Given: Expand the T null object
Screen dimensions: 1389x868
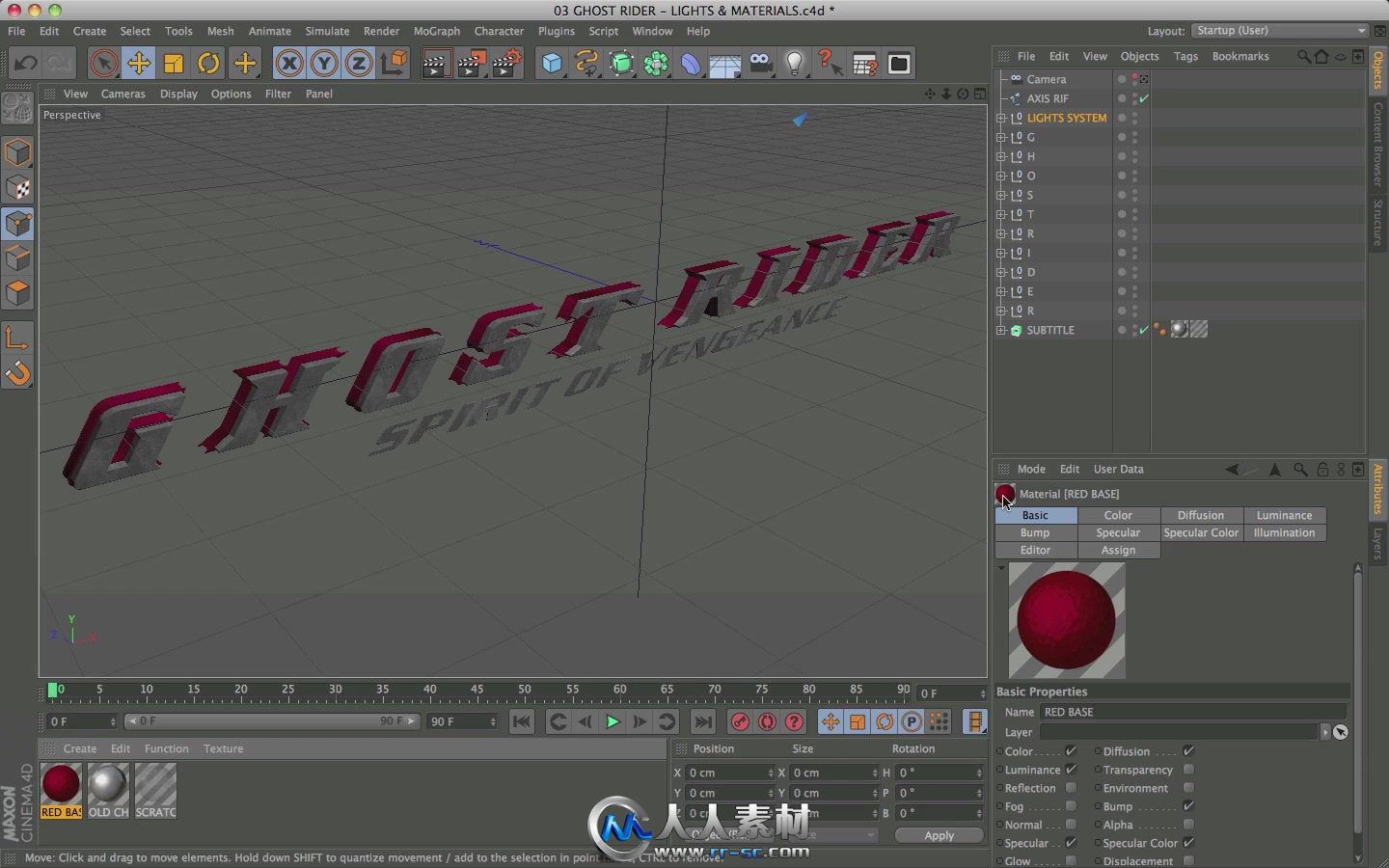Looking at the screenshot, I should click(1001, 214).
